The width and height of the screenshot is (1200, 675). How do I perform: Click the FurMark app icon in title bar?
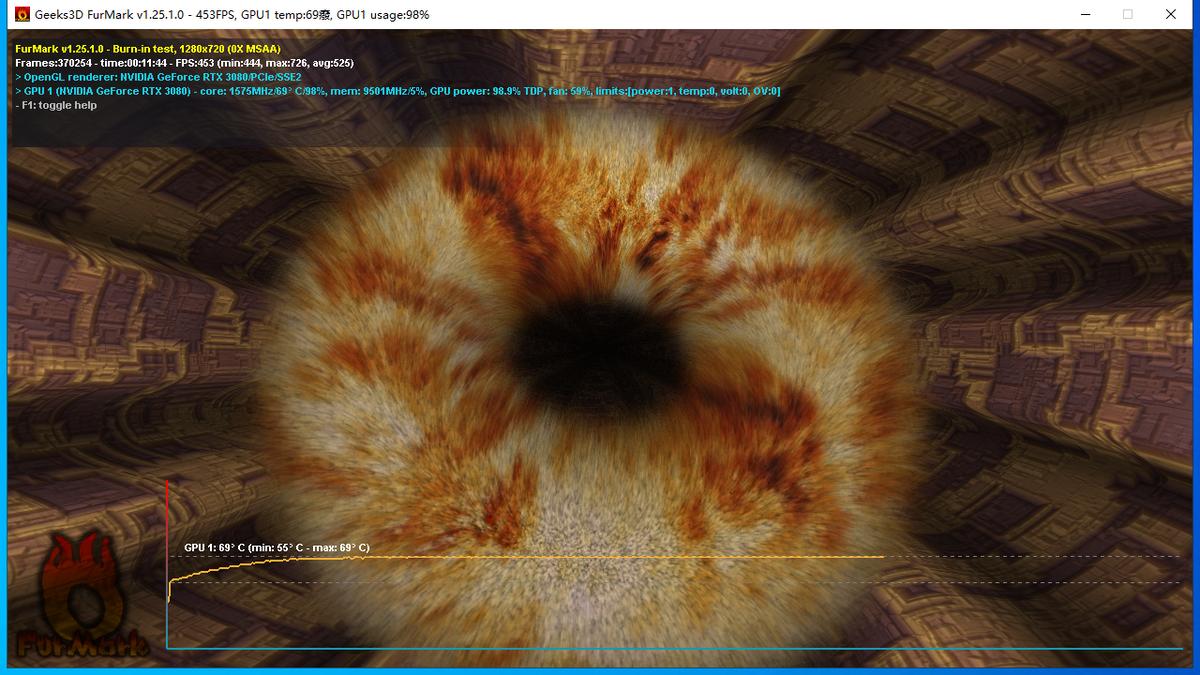click(x=22, y=15)
